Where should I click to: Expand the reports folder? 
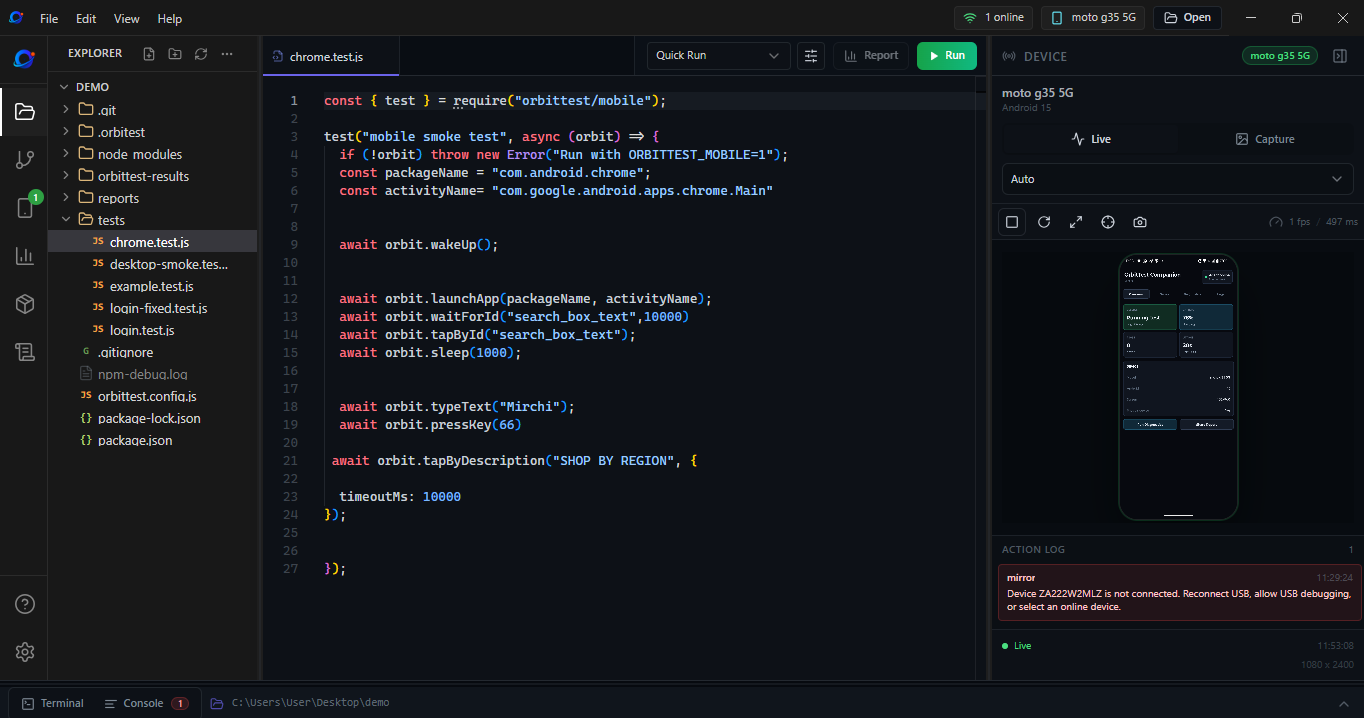click(x=152, y=198)
